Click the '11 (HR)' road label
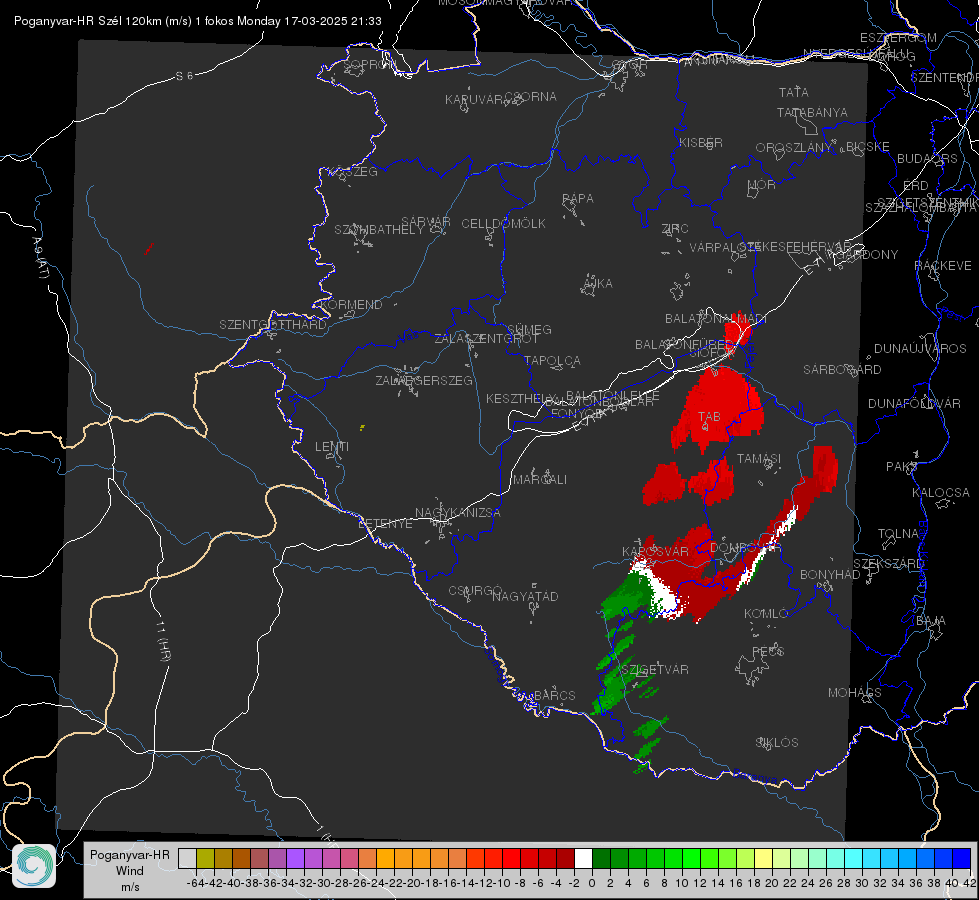 (x=163, y=641)
